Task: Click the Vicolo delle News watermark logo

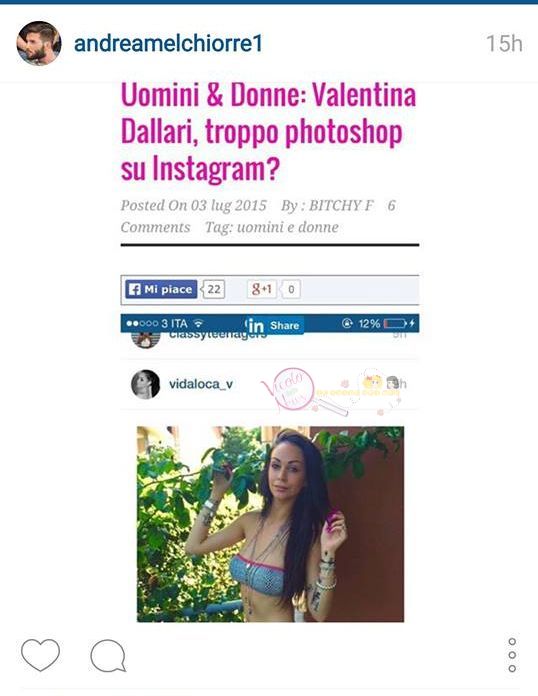Action: click(288, 390)
